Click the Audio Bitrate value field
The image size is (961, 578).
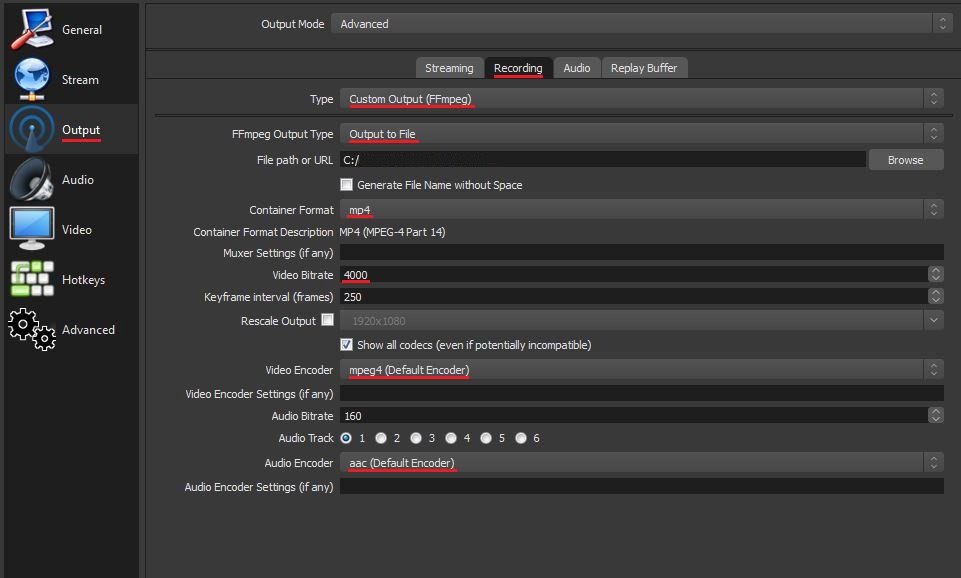click(x=634, y=416)
